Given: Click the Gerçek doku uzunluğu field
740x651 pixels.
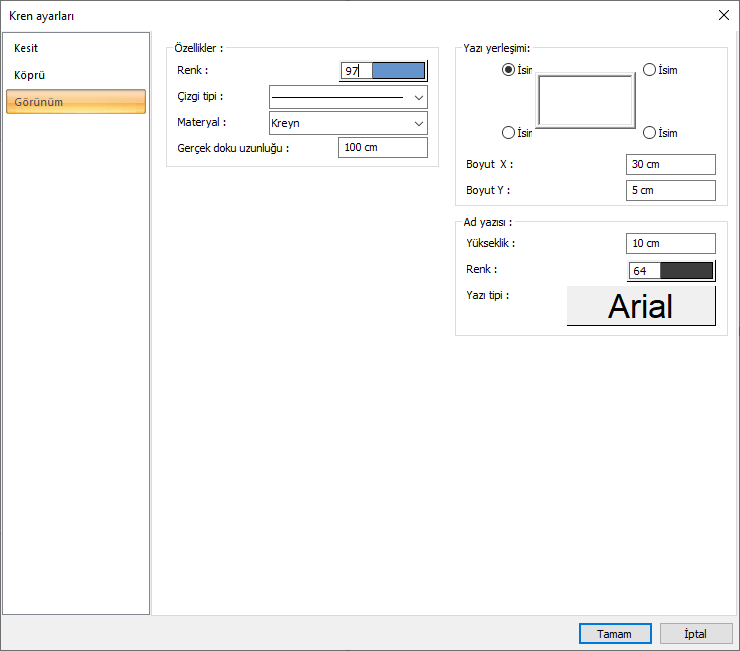Looking at the screenshot, I should click(x=382, y=148).
